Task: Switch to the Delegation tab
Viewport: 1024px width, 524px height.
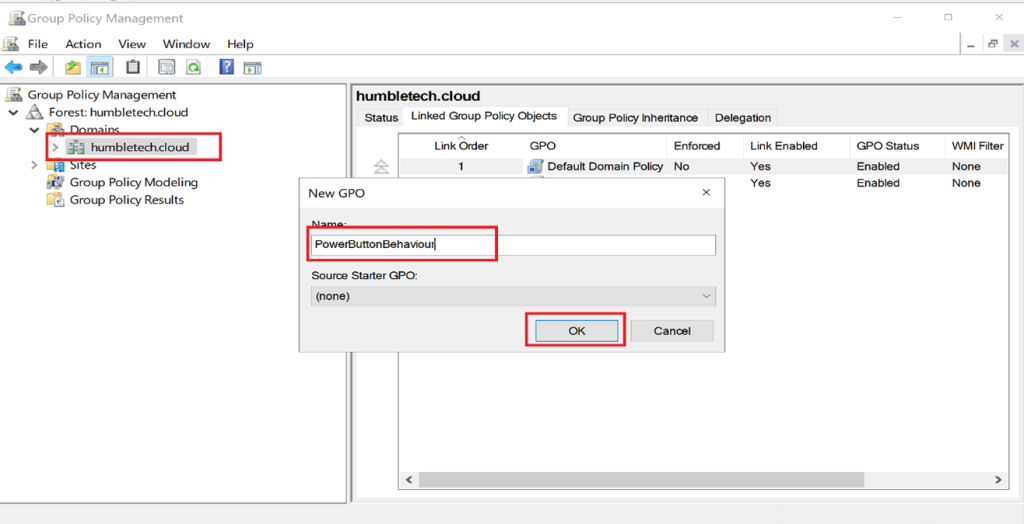Action: tap(743, 118)
